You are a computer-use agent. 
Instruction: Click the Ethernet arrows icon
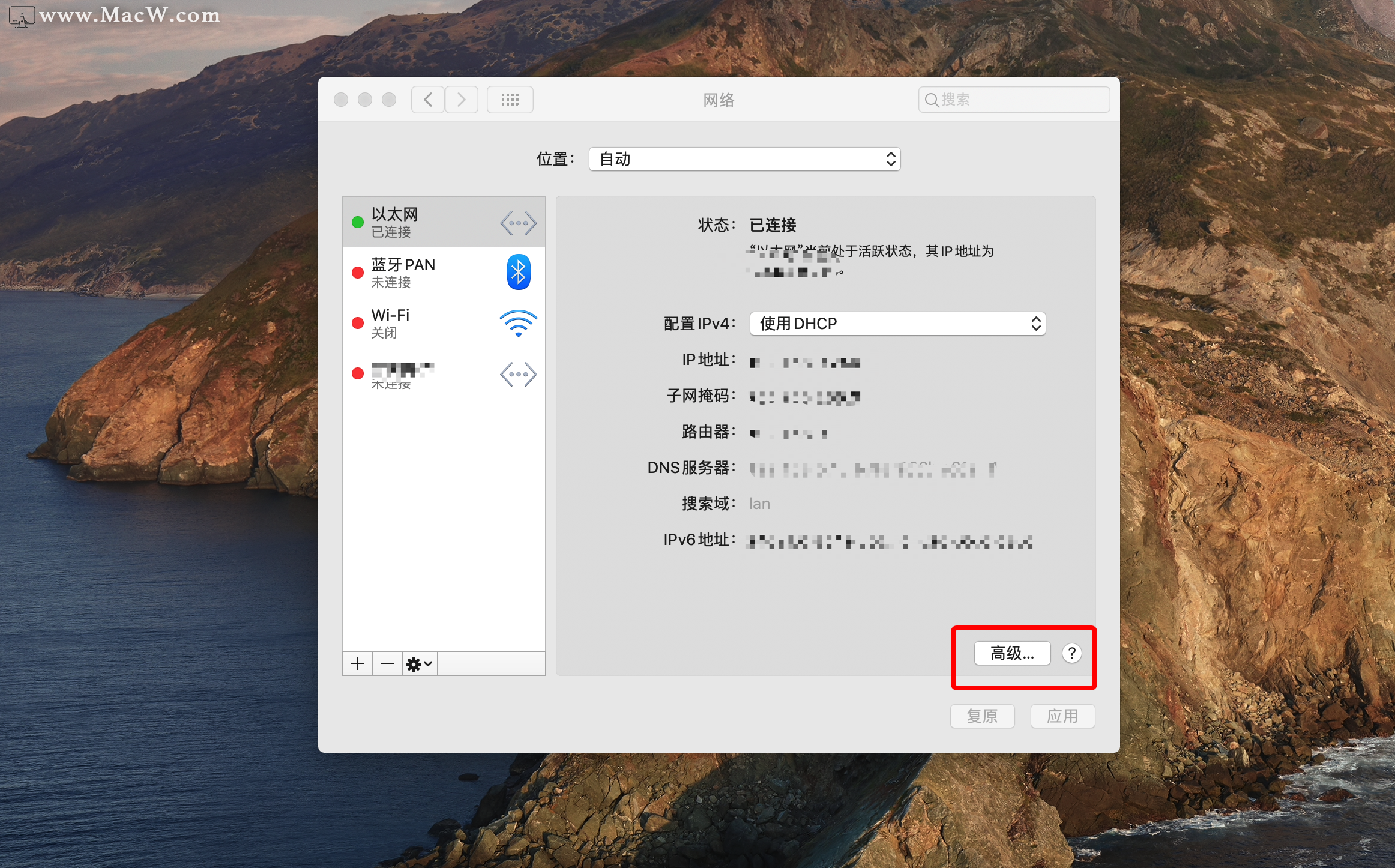tap(518, 223)
